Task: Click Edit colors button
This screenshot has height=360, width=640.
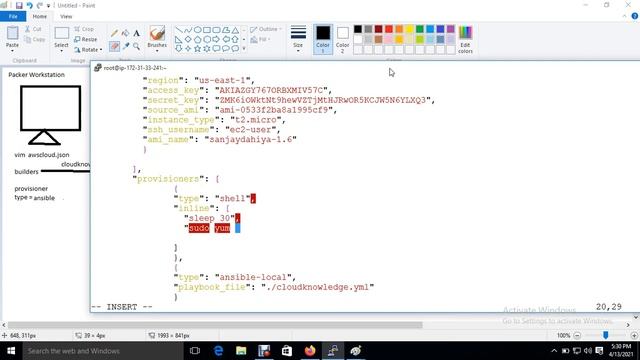Action: point(465,39)
